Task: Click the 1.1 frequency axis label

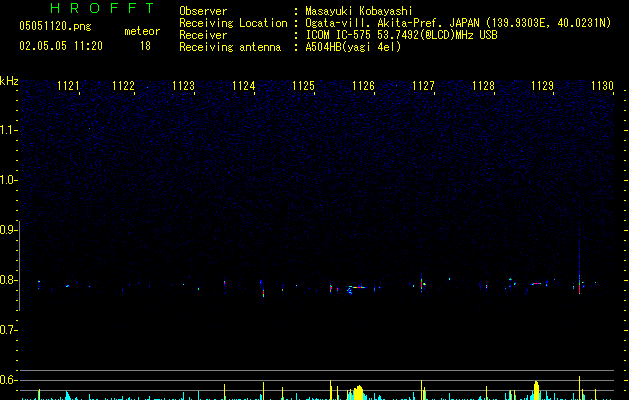Action: (x=9, y=130)
